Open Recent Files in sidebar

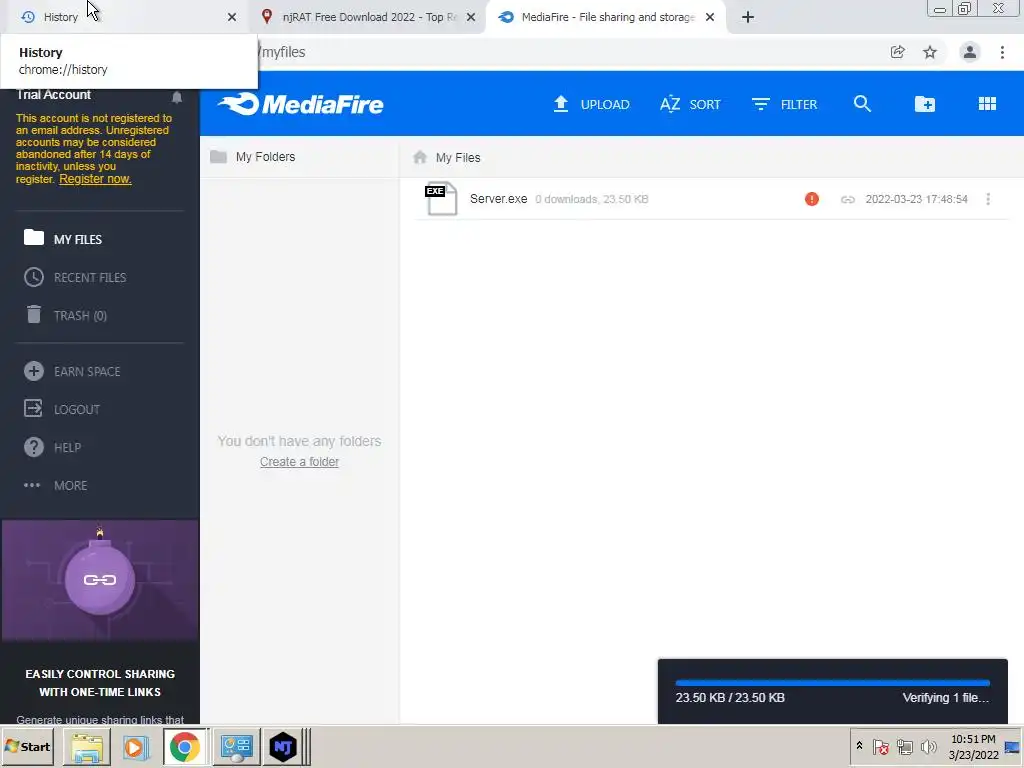click(x=75, y=277)
